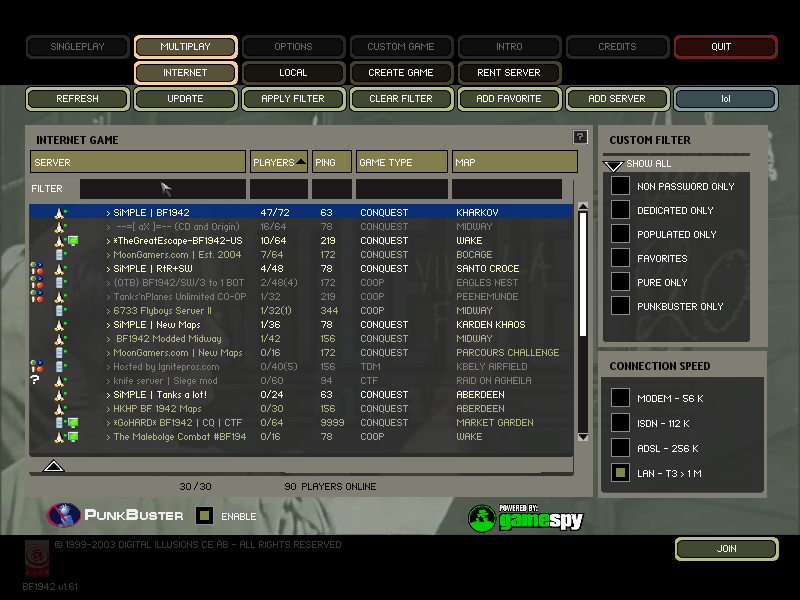Click the server tower icon for 6733 Flyboys Server II

click(59, 311)
